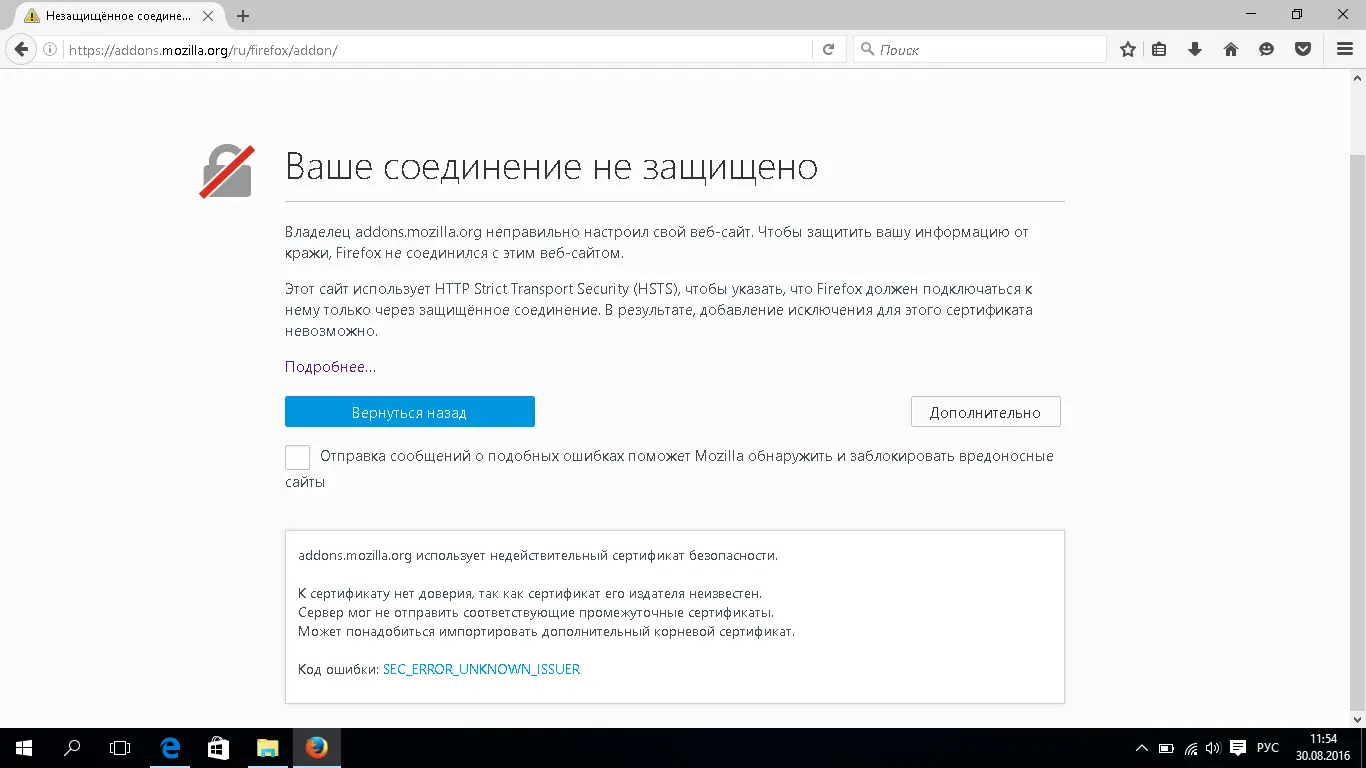Open the Дополнительно options button
Image resolution: width=1366 pixels, height=768 pixels.
coord(985,412)
